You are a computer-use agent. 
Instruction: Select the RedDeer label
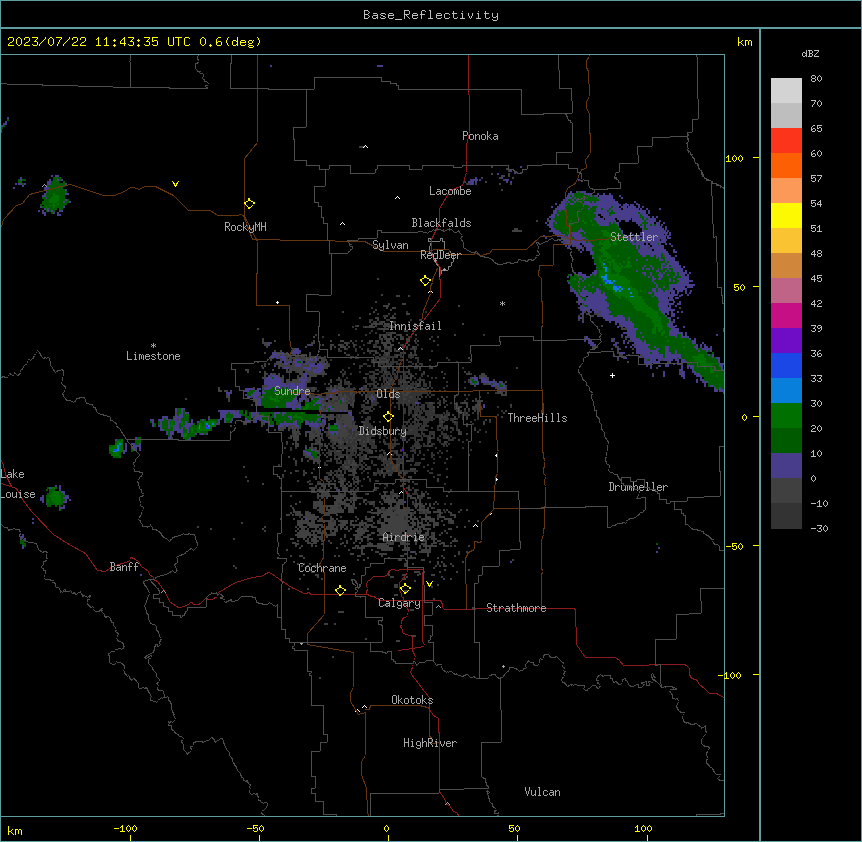(x=440, y=255)
